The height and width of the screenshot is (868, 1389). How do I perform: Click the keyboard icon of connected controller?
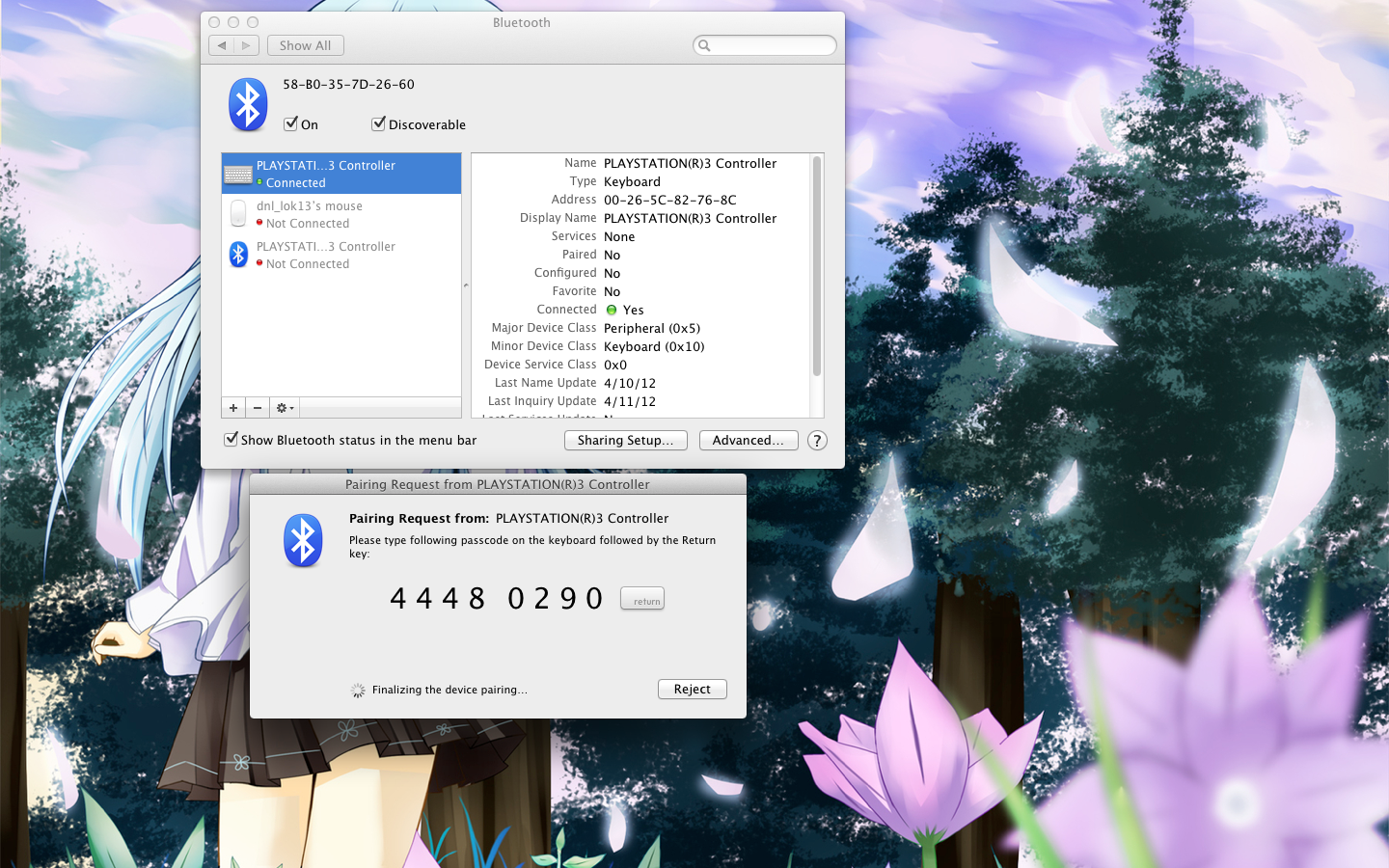[238, 175]
